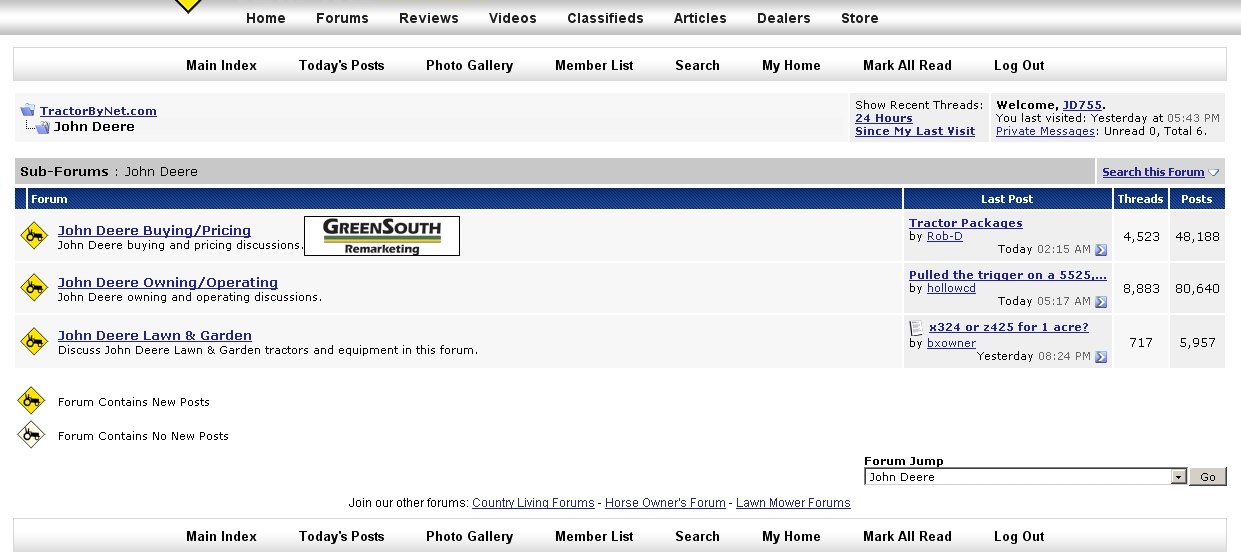Open Member List from the top navigation bar
1241x557 pixels.
point(594,65)
